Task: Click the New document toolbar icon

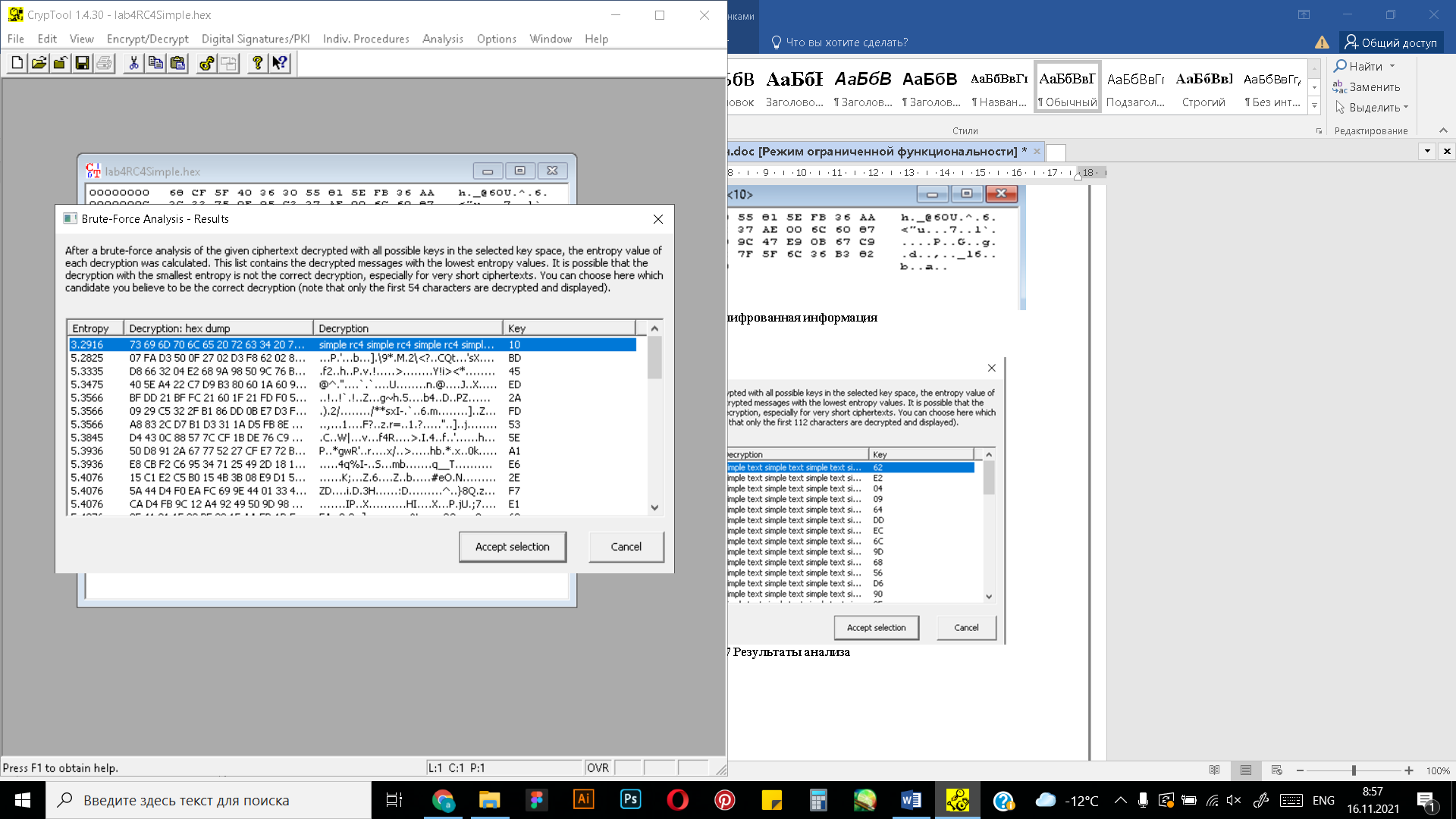Action: 17,64
